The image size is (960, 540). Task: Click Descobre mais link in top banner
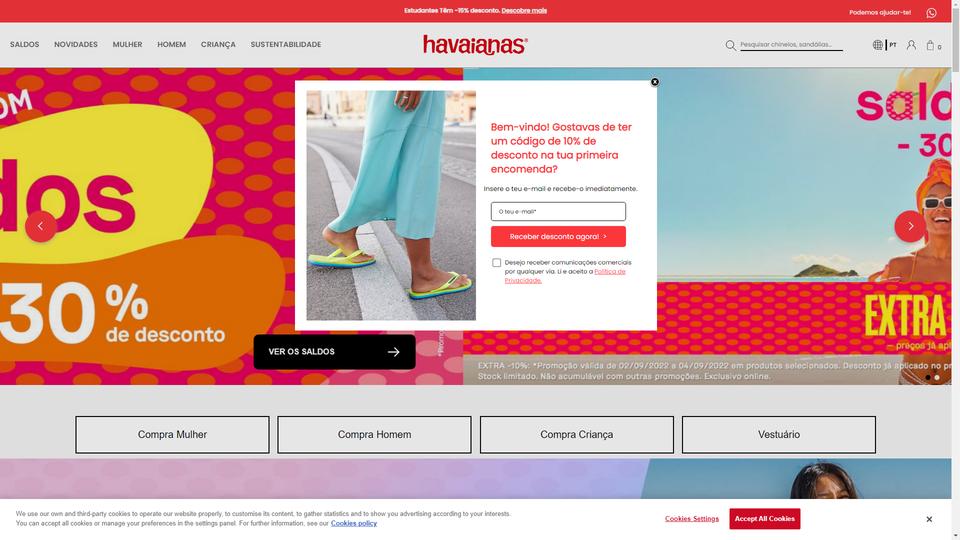click(524, 10)
